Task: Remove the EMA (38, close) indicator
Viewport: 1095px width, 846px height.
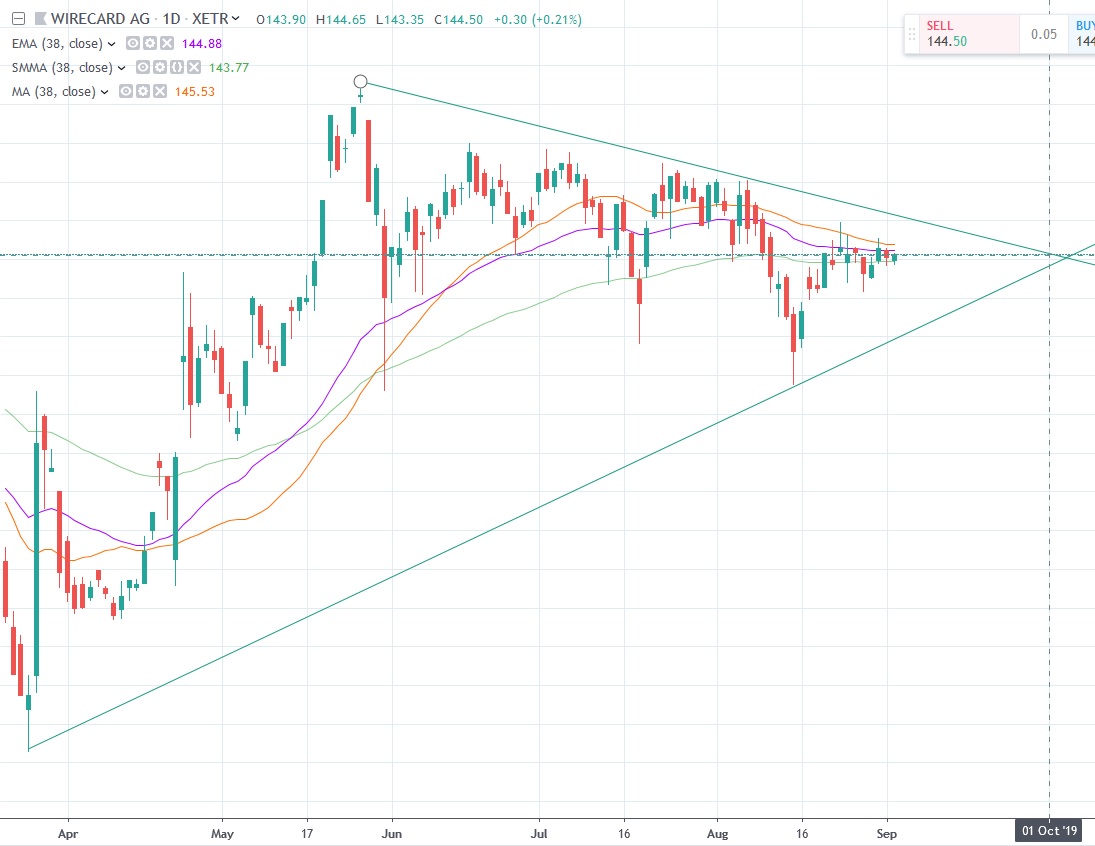Action: (167, 43)
